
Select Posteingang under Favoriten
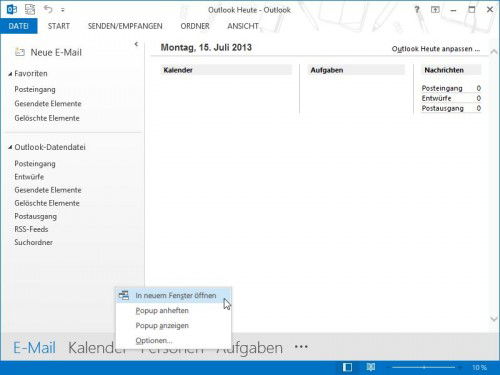point(35,89)
